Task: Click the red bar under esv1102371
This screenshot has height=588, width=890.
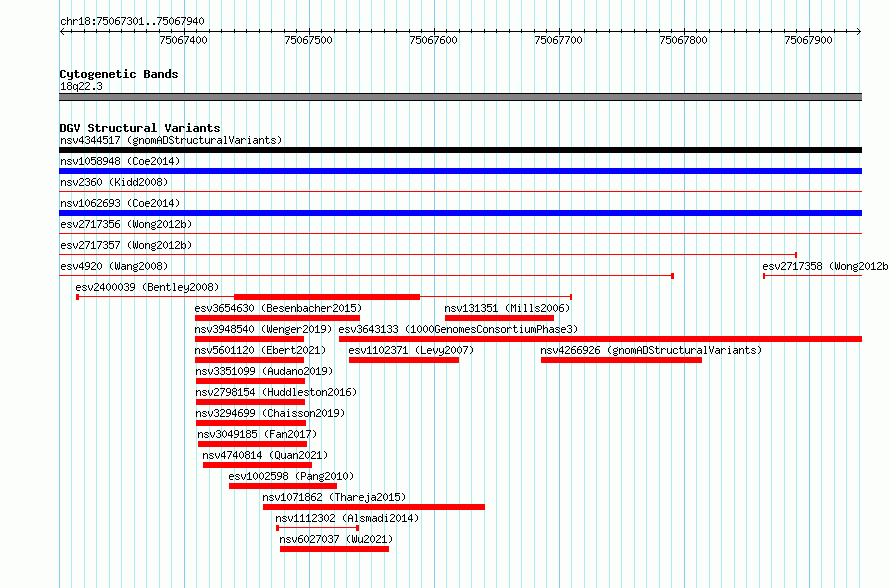Action: point(404,360)
